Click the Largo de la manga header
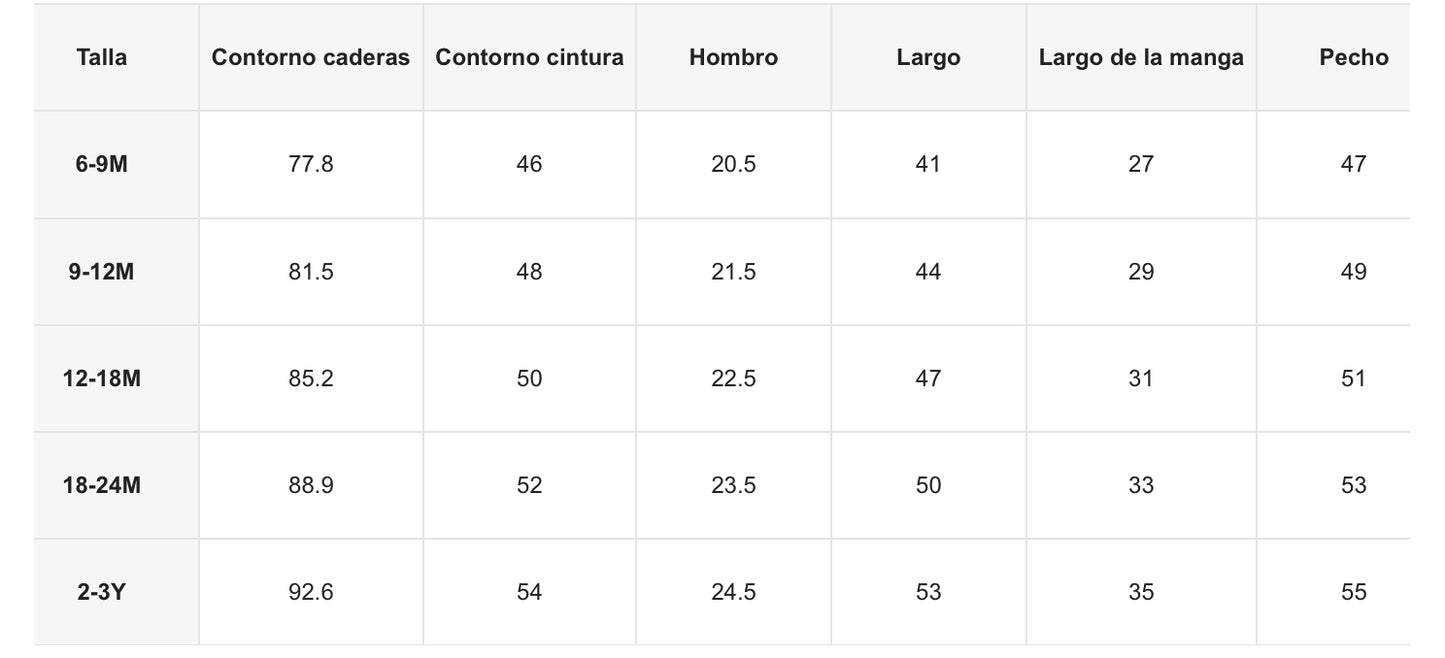 (1141, 58)
